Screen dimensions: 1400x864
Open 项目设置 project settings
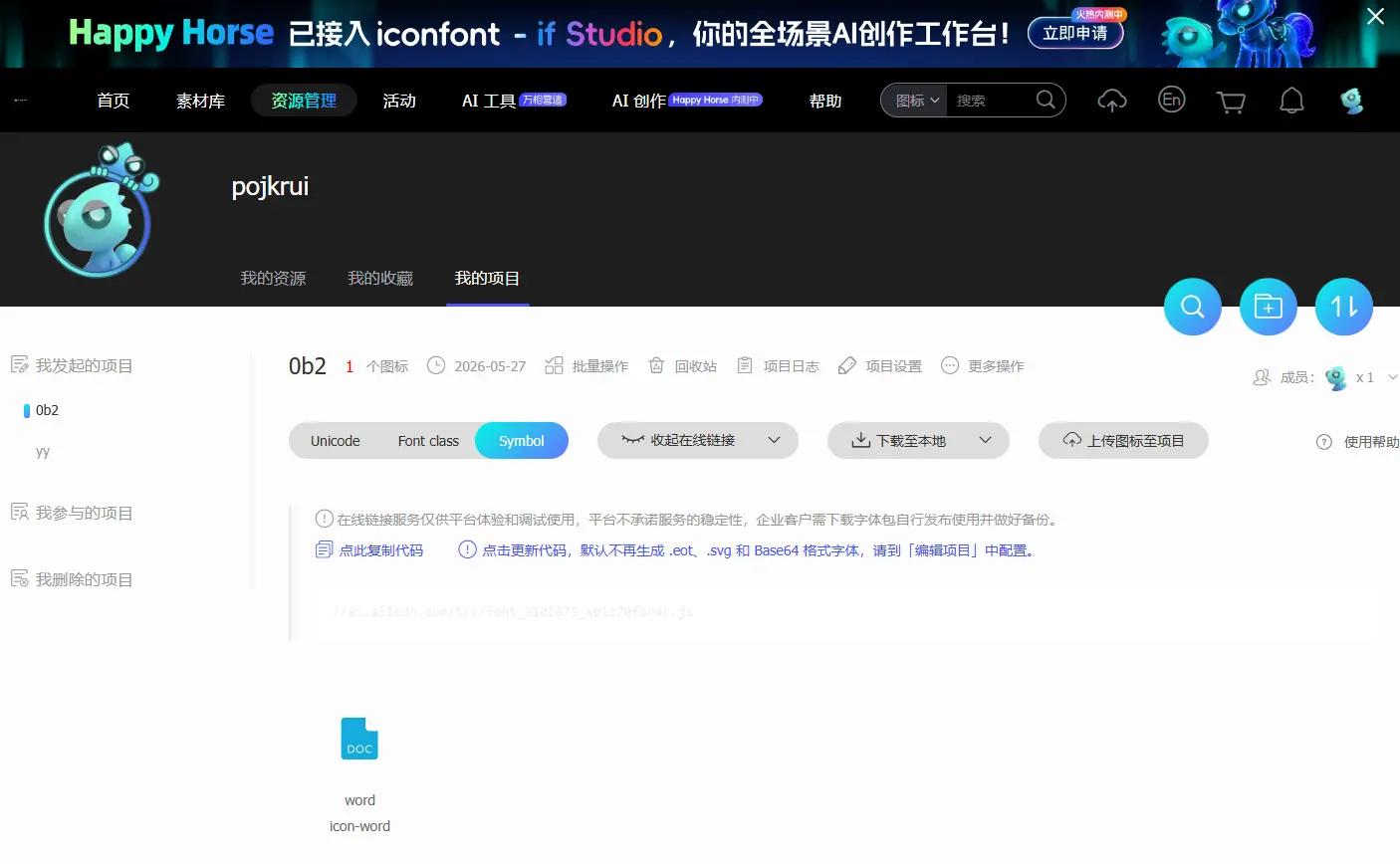pos(880,366)
